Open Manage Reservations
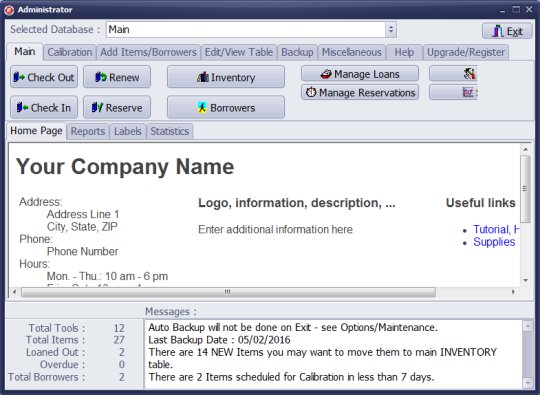This screenshot has width=540, height=395. coord(360,92)
